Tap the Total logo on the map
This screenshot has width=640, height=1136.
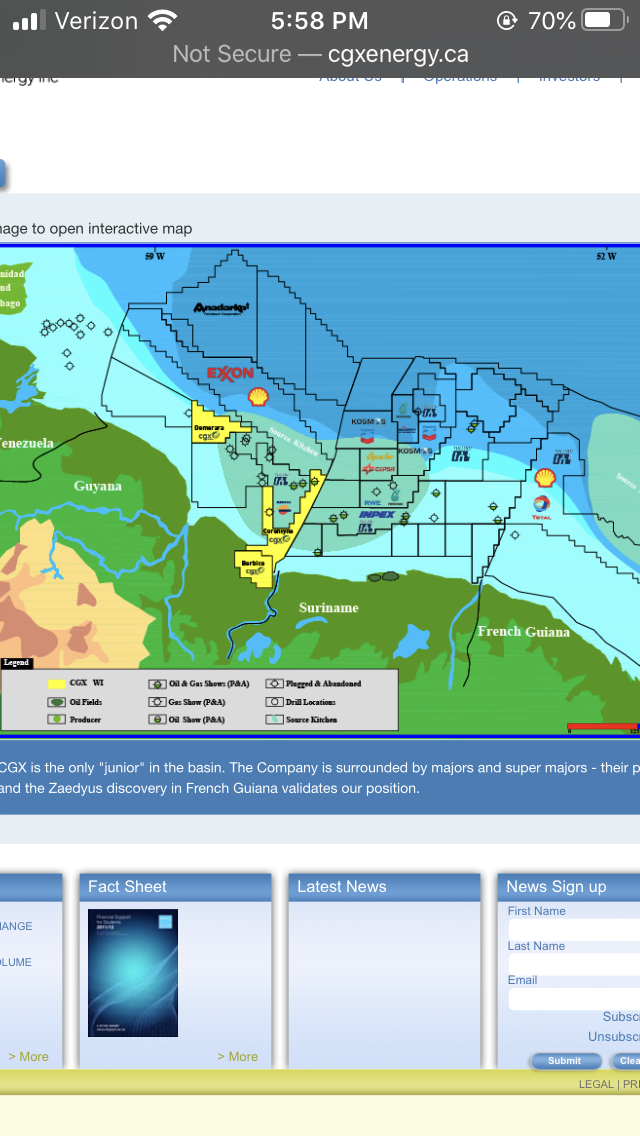pos(541,506)
